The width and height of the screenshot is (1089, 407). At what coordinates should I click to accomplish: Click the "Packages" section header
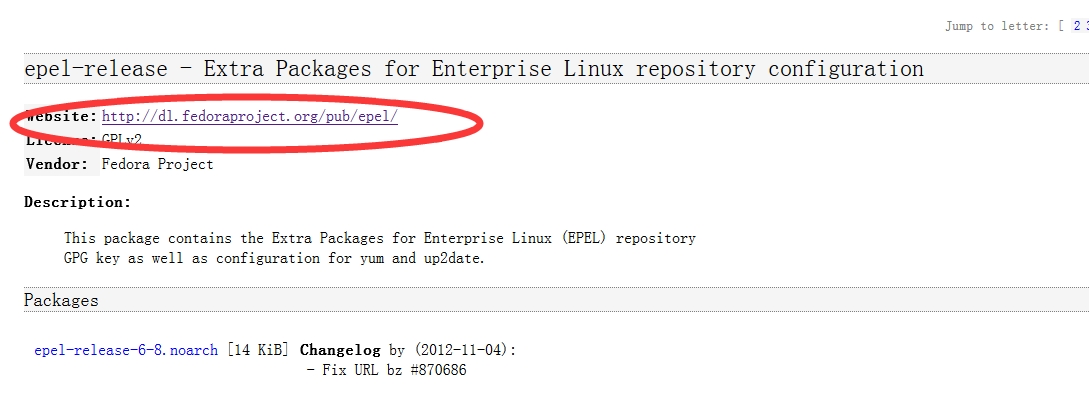(61, 300)
